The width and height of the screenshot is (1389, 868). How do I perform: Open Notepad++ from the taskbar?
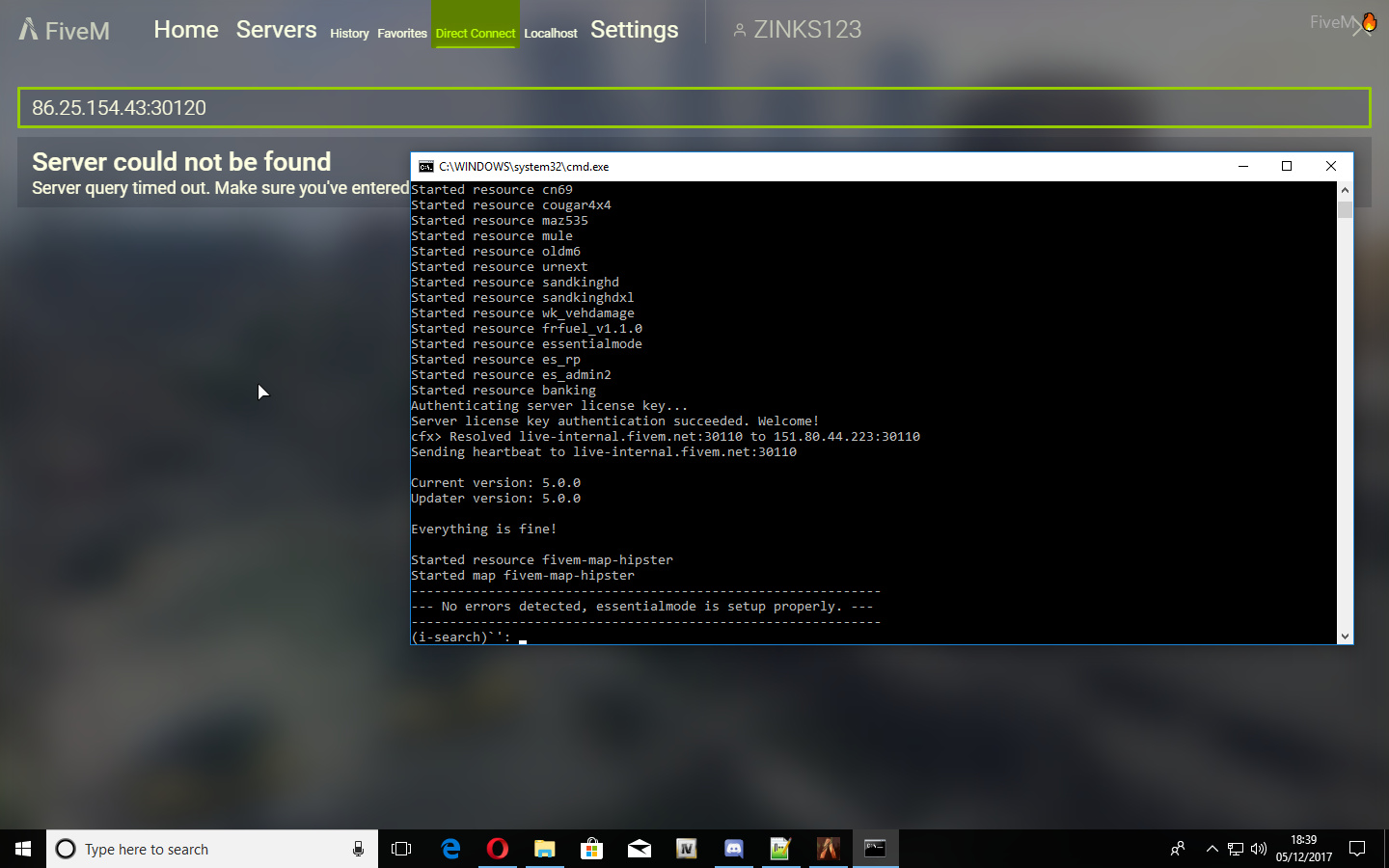pos(780,849)
